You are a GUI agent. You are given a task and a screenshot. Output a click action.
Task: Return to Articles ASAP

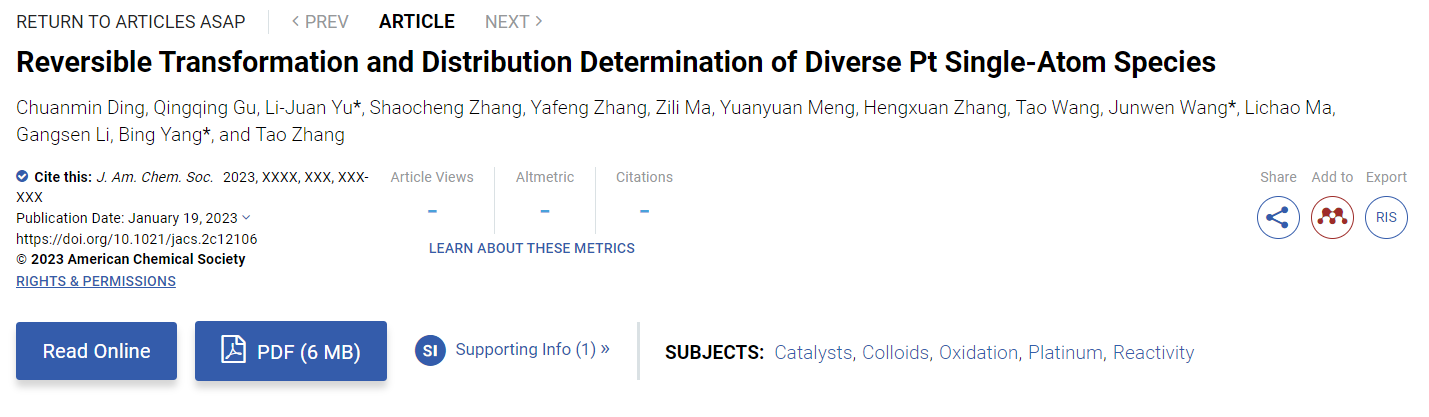tap(130, 21)
